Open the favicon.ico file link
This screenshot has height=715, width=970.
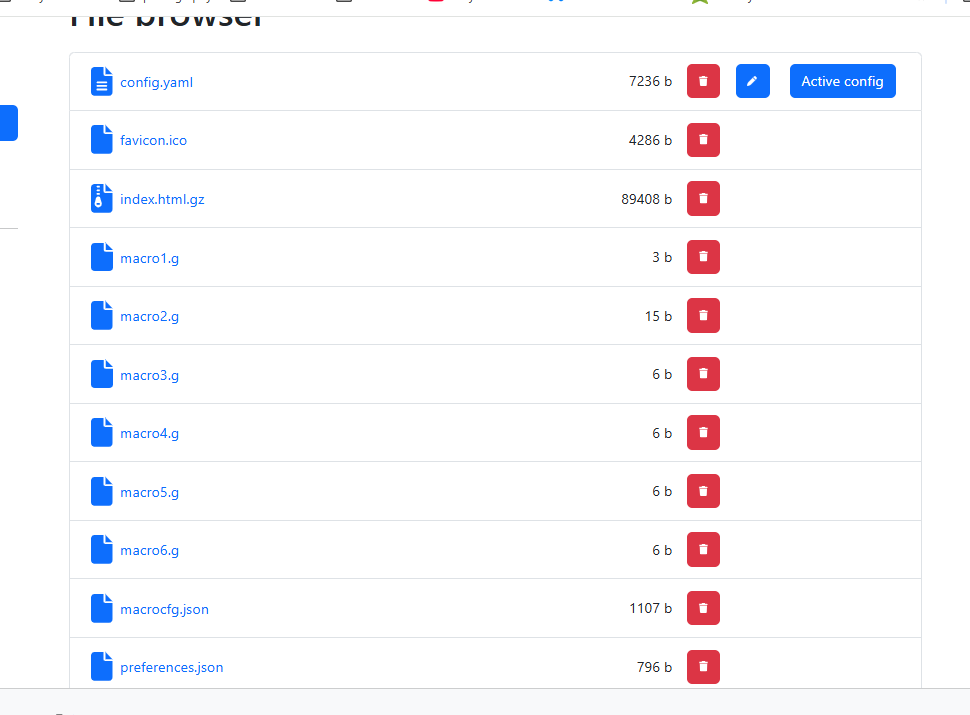click(x=153, y=140)
